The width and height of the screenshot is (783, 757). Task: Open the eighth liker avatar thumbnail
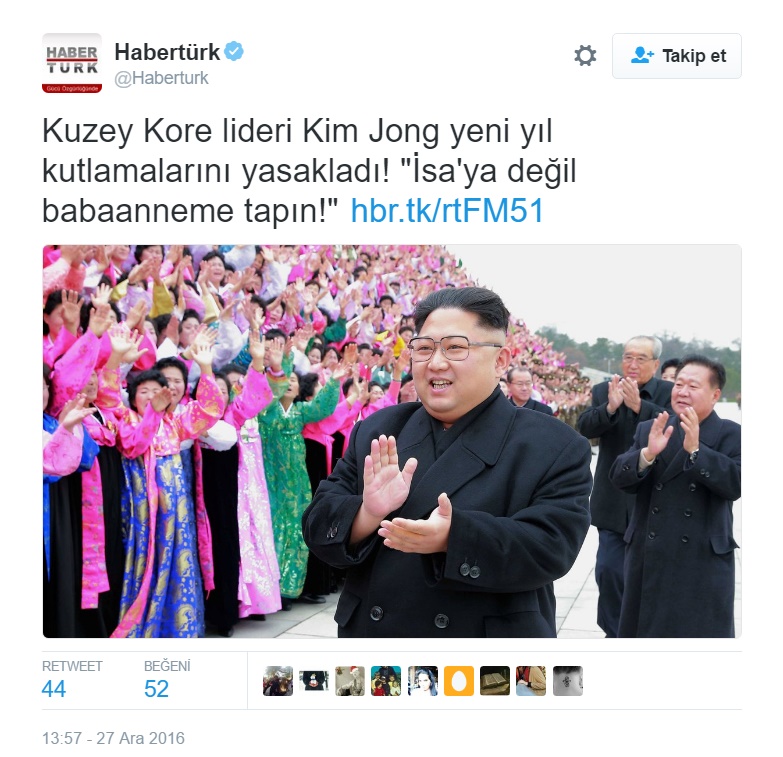point(531,681)
